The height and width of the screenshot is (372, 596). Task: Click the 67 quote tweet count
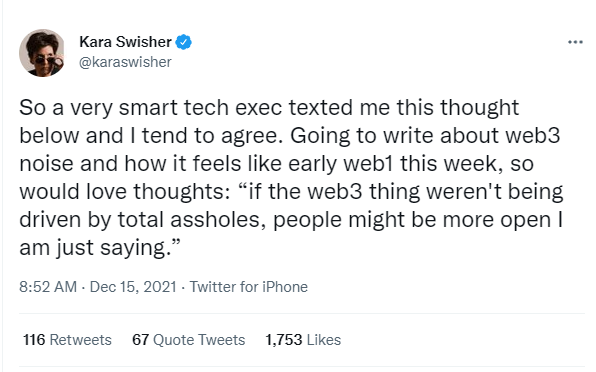140,340
